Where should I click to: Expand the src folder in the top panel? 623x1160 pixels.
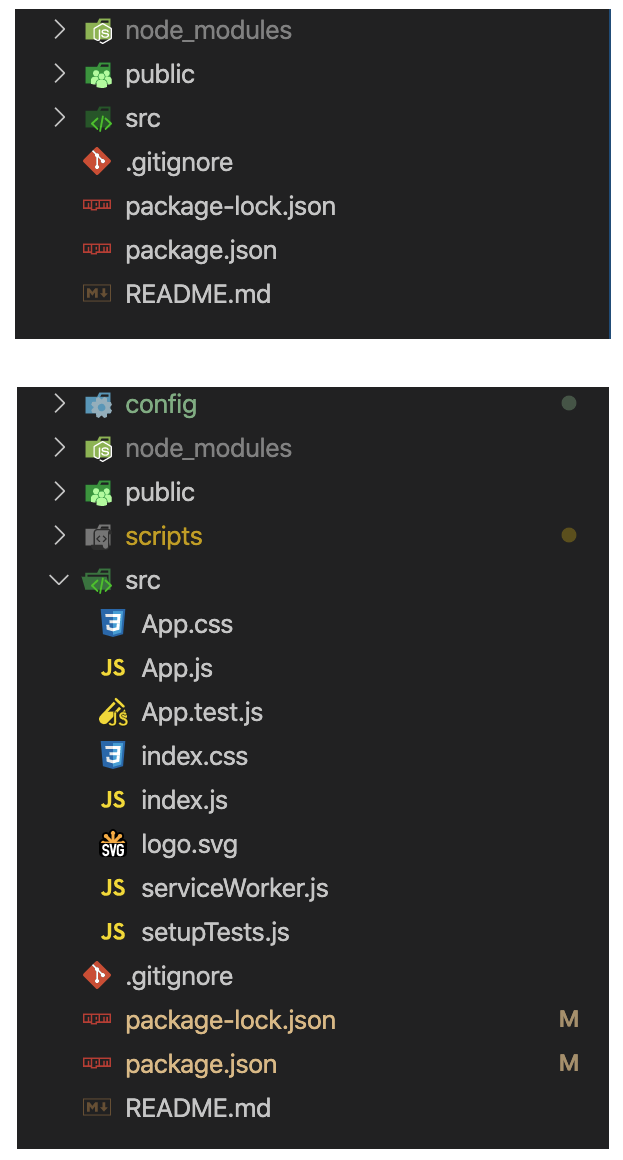point(59,118)
